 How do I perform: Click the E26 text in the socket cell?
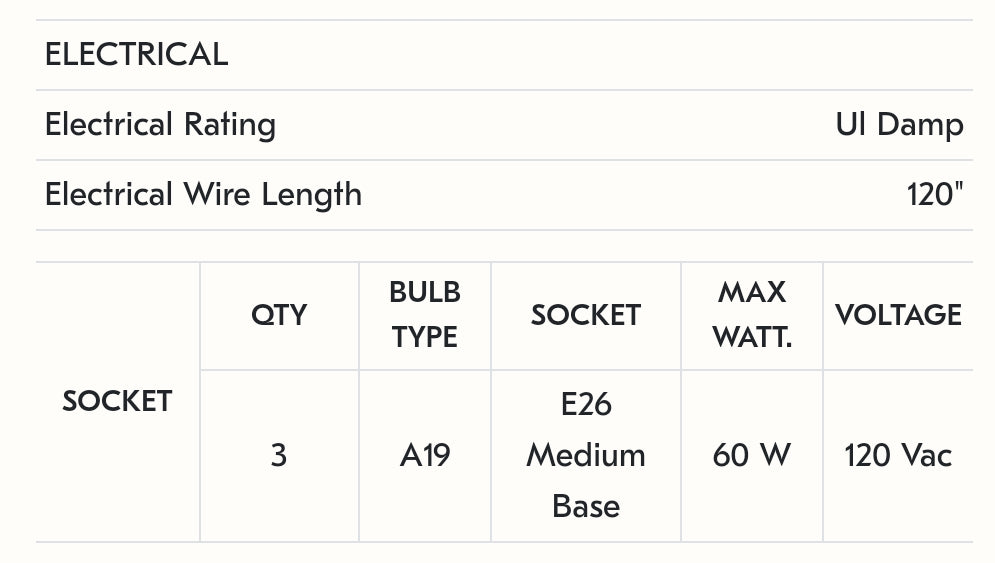(x=586, y=405)
